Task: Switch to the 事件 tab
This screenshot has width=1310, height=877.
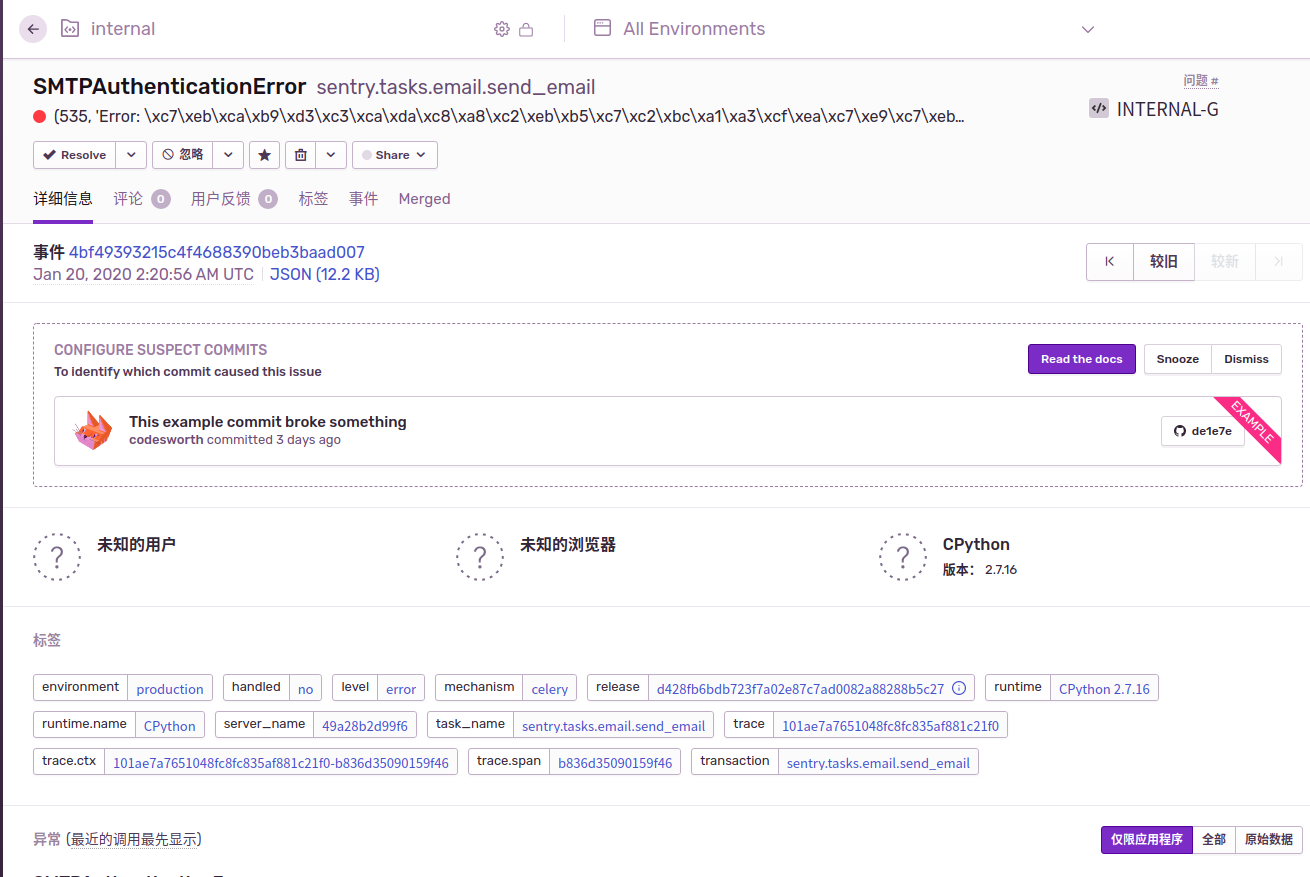Action: [363, 199]
